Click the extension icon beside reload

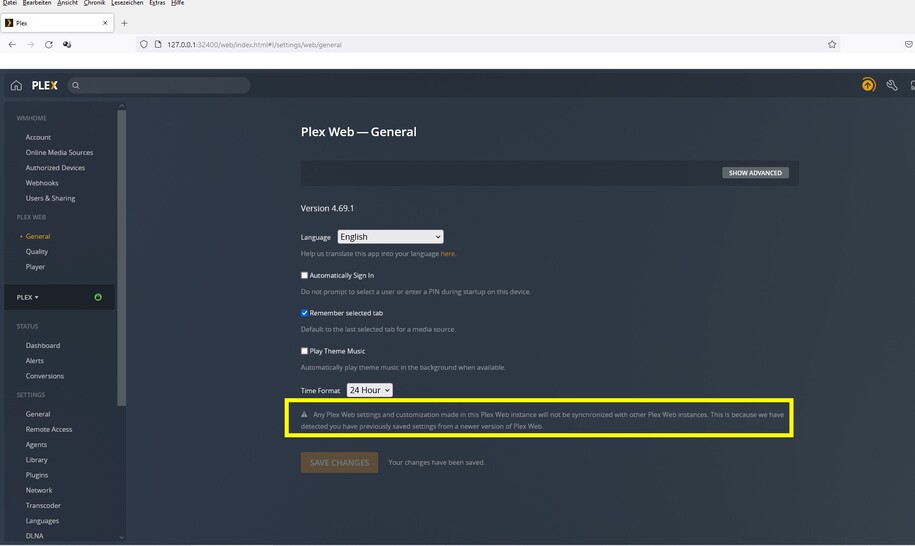[67, 44]
